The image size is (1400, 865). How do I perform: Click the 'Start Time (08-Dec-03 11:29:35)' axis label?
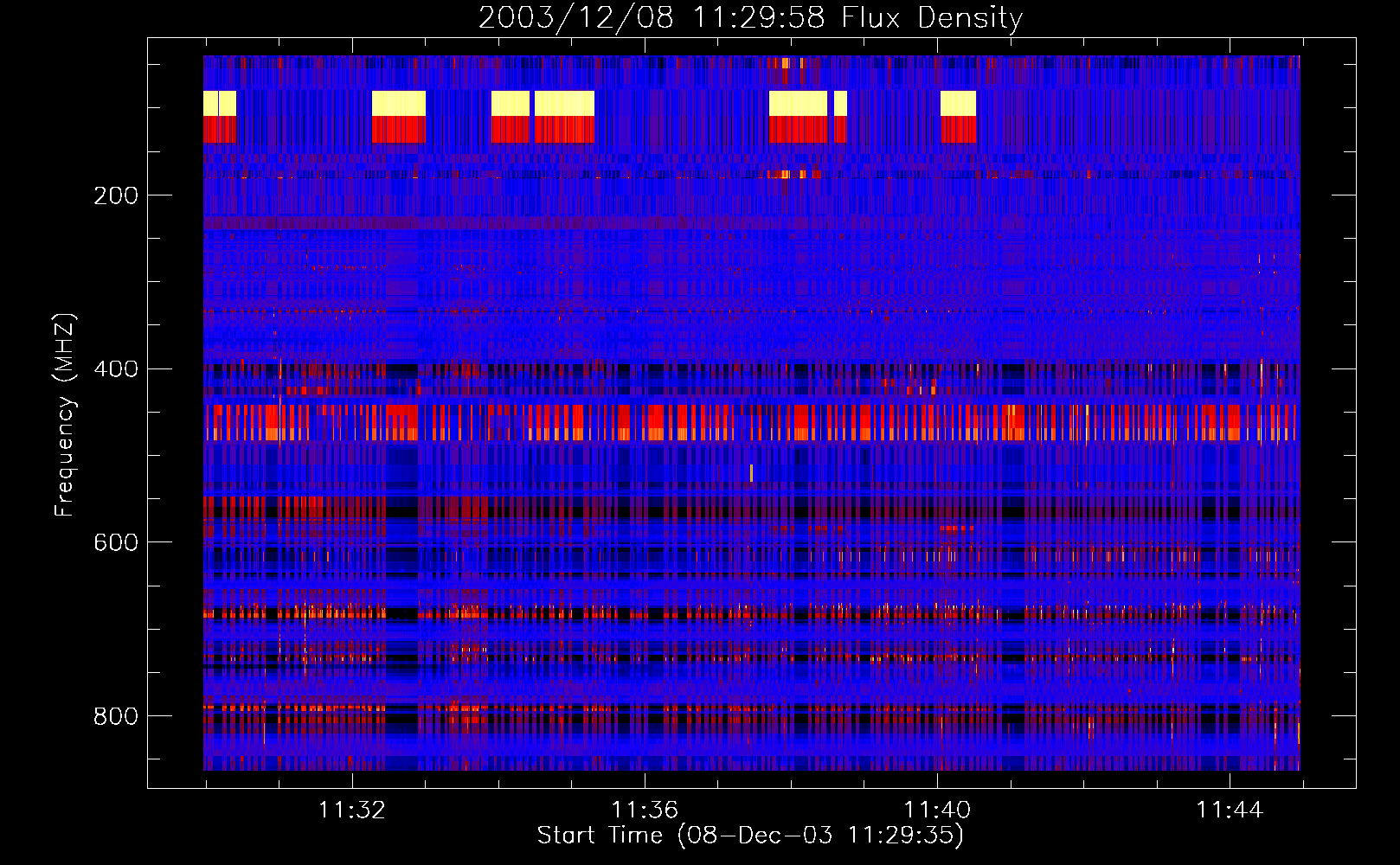pos(750,836)
